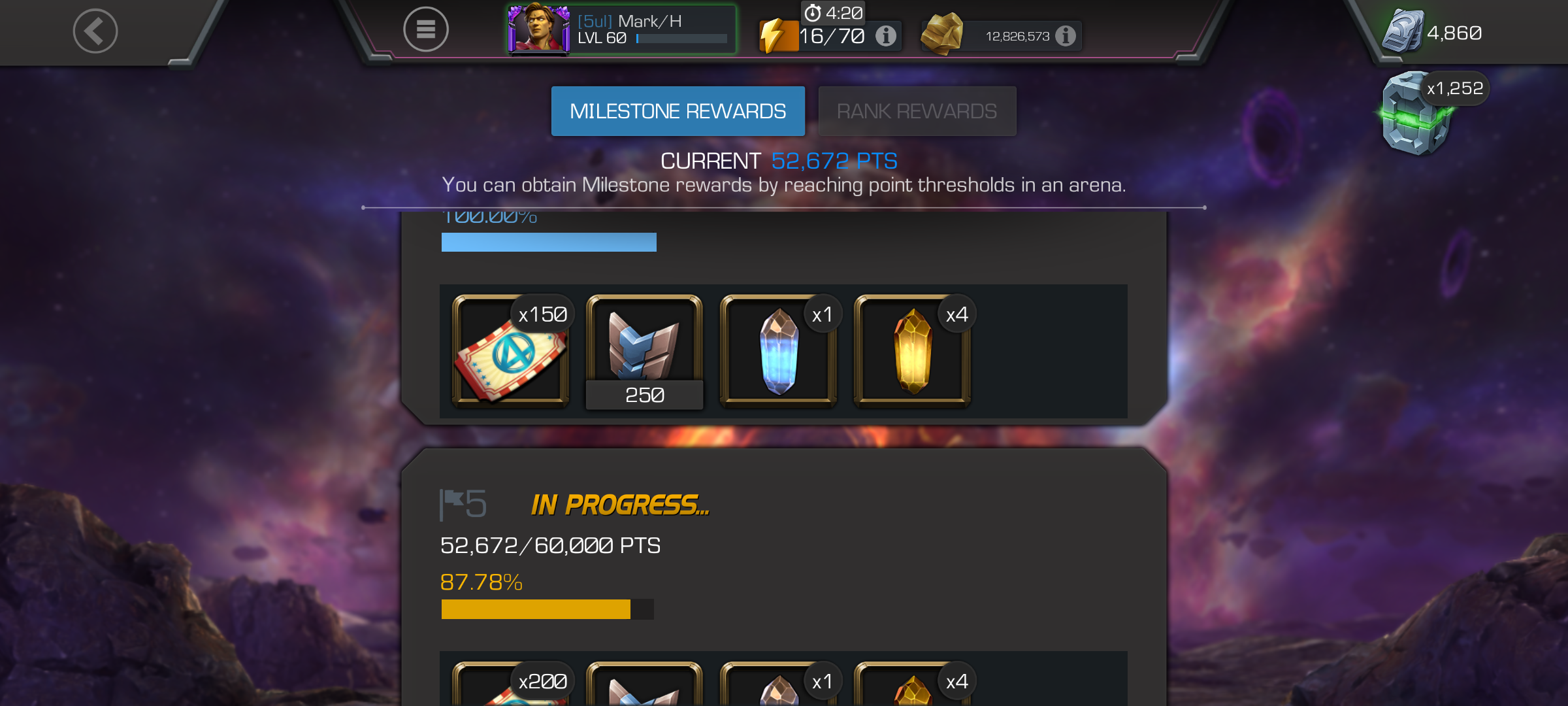Tap the 52,672 PTS current score text
The width and height of the screenshot is (1568, 706).
pos(834,161)
